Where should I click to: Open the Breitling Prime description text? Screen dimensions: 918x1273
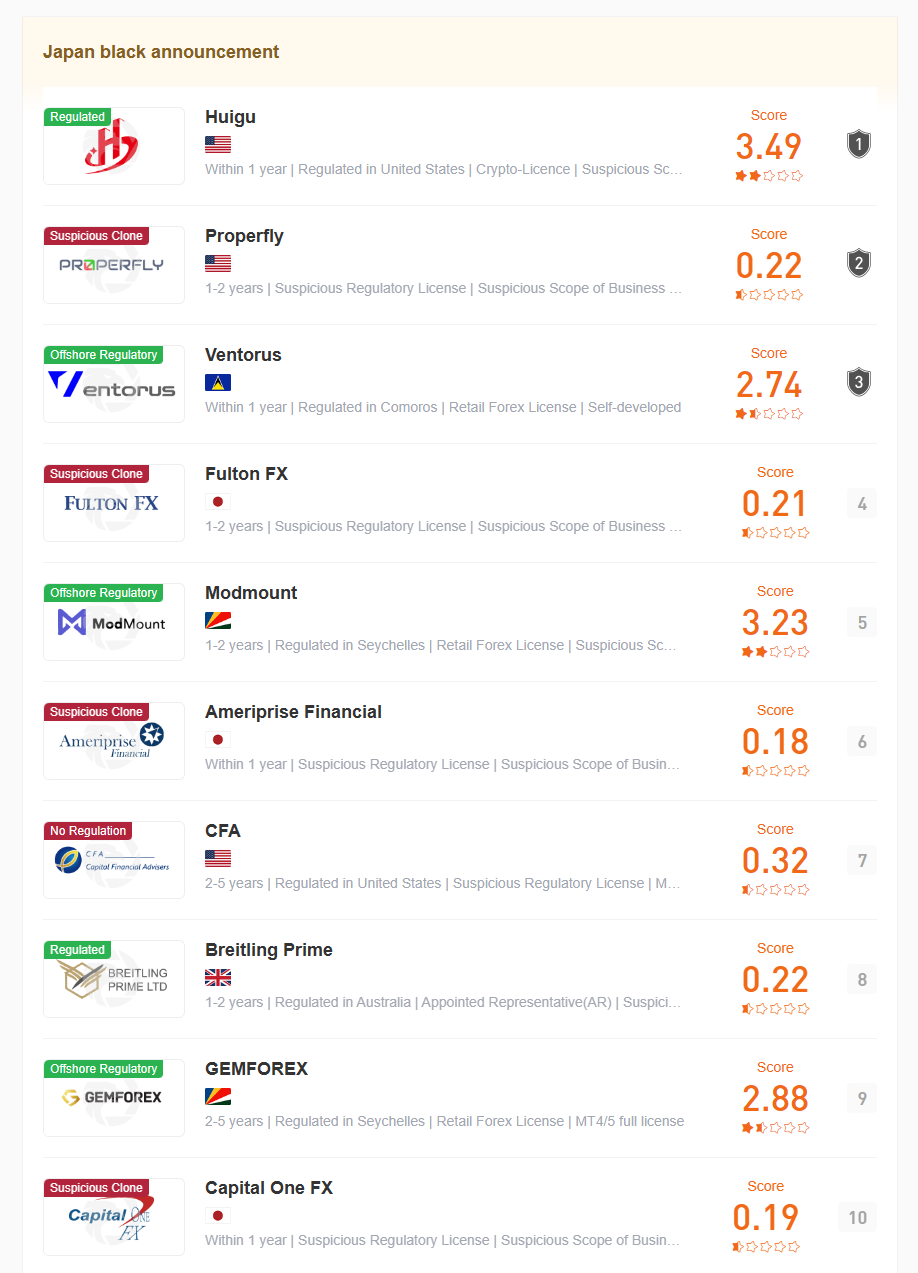click(x=444, y=1002)
